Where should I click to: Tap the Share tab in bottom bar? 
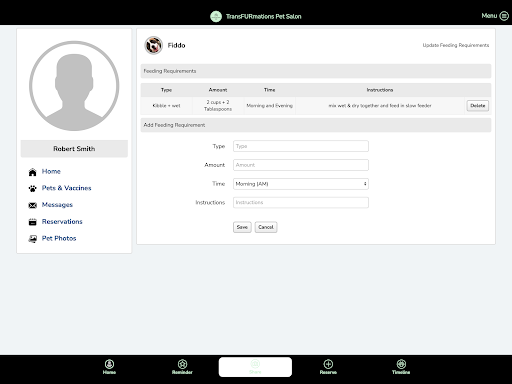tap(255, 367)
